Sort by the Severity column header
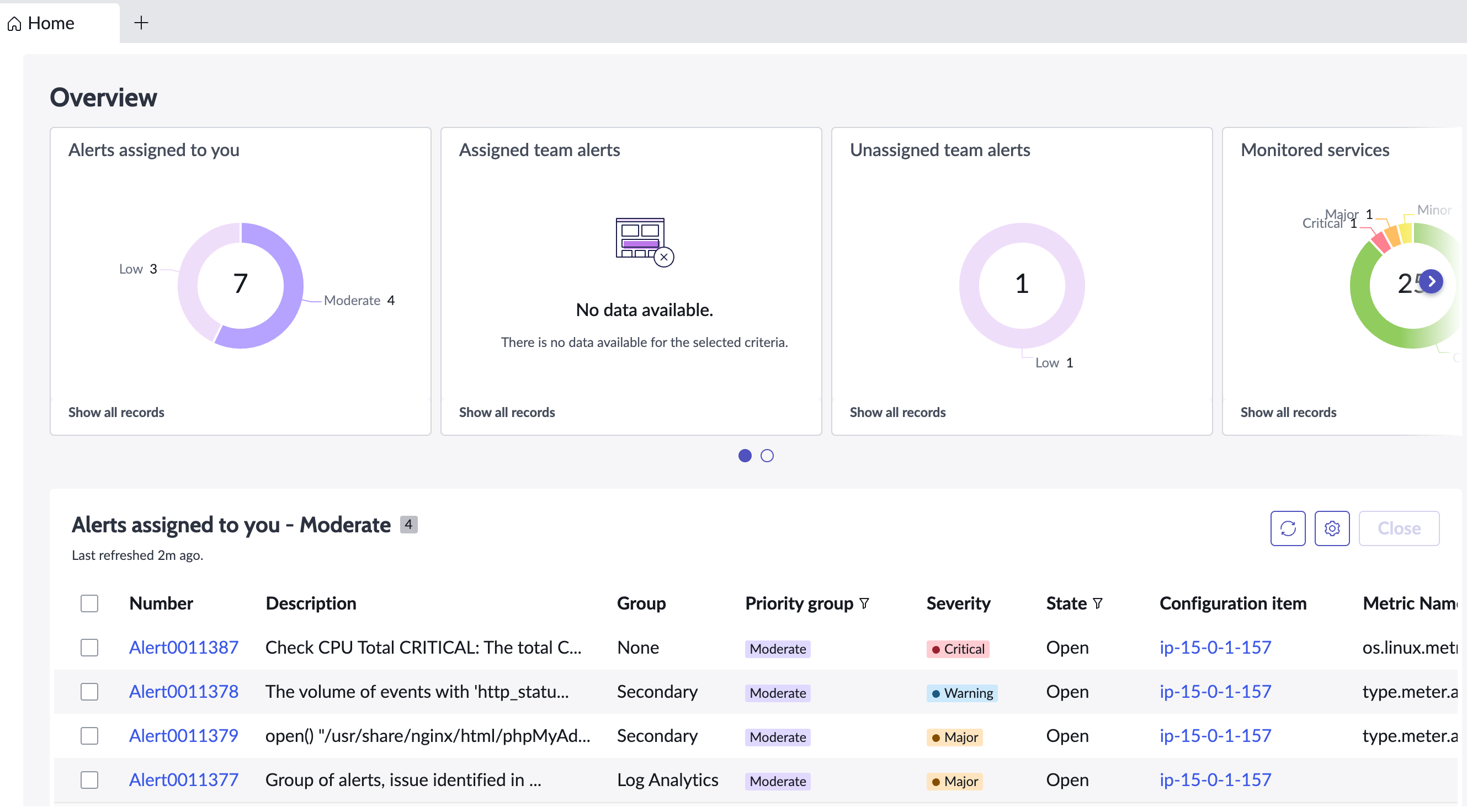Image resolution: width=1467 pixels, height=812 pixels. [958, 603]
